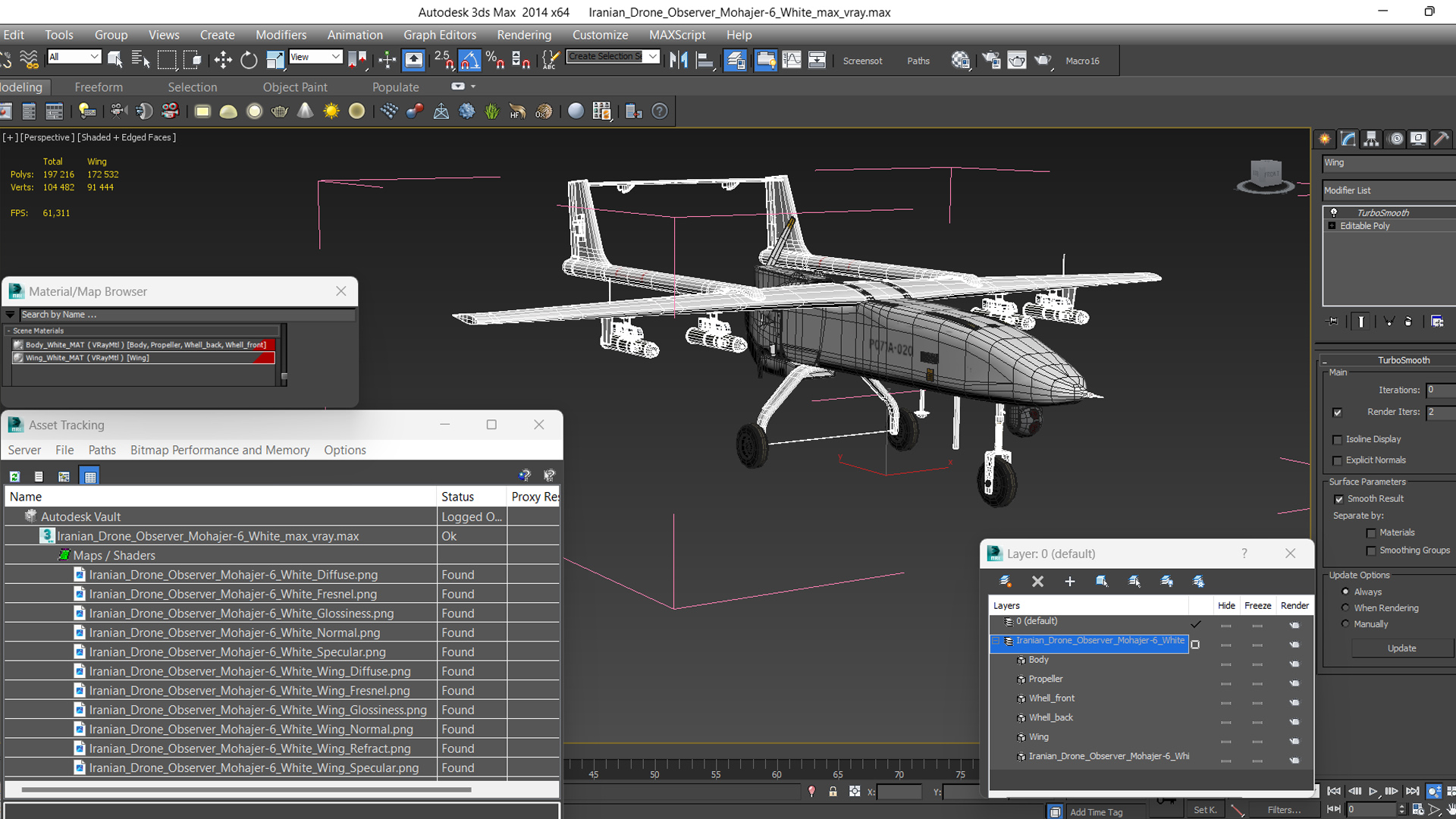1456x819 pixels.
Task: Collapse the Scene Materials group
Action: [8, 331]
